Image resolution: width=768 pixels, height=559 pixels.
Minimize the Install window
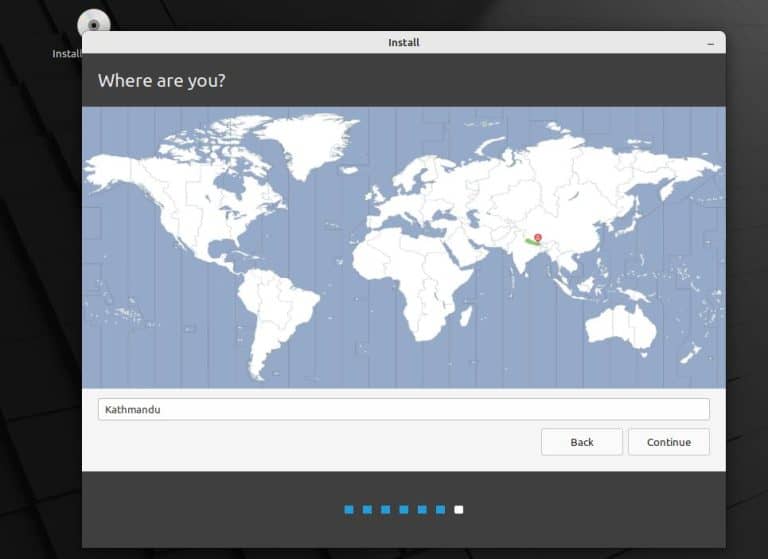point(710,43)
